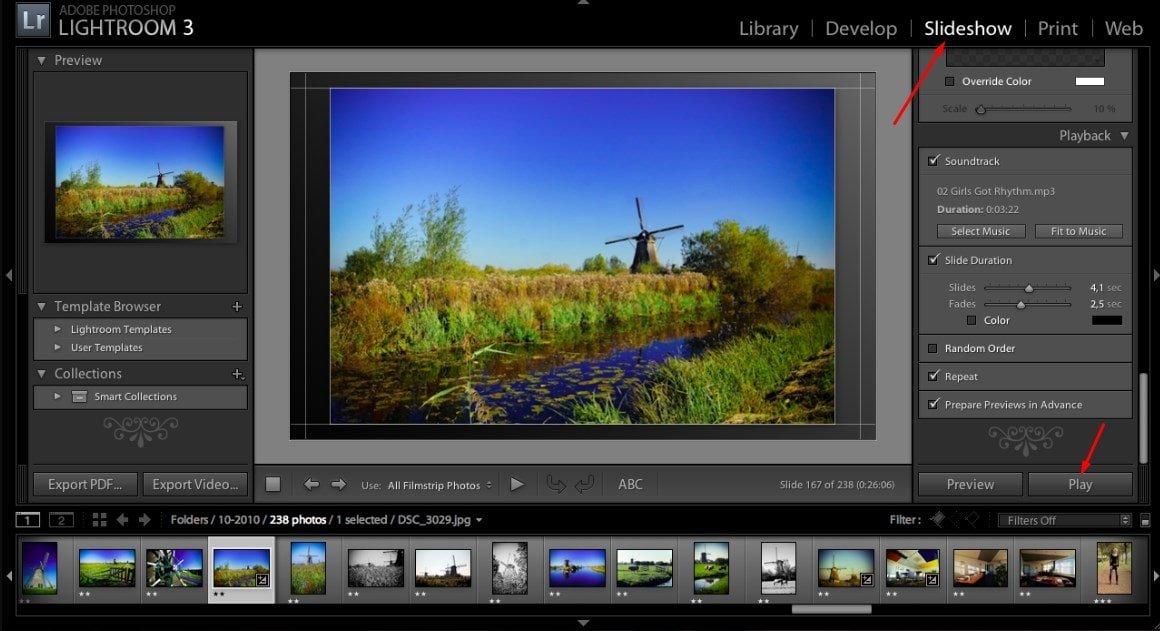The height and width of the screenshot is (631, 1160).
Task: Click the stop slideshow square icon
Action: tap(273, 485)
